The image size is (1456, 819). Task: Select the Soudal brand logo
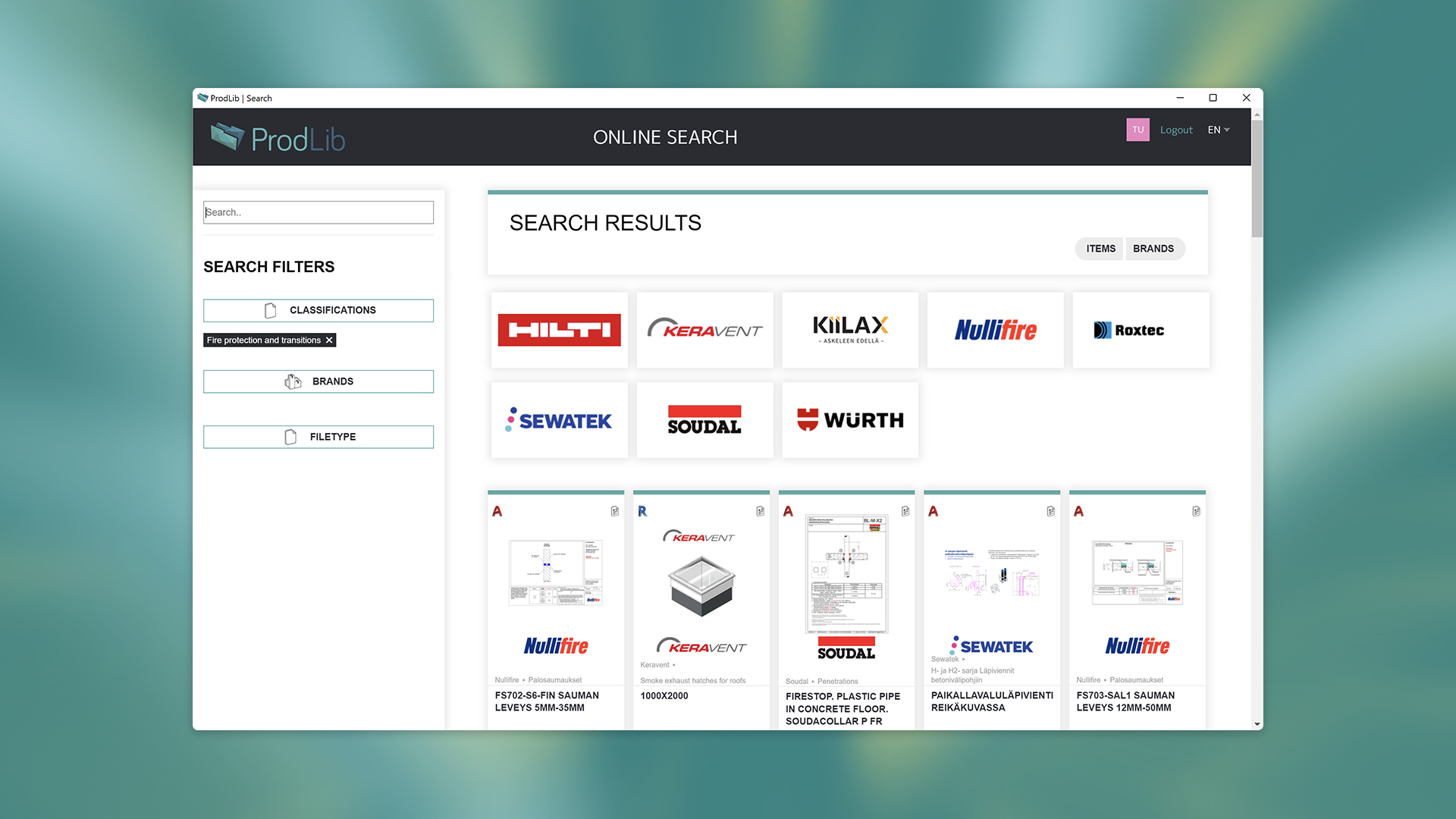click(x=705, y=420)
